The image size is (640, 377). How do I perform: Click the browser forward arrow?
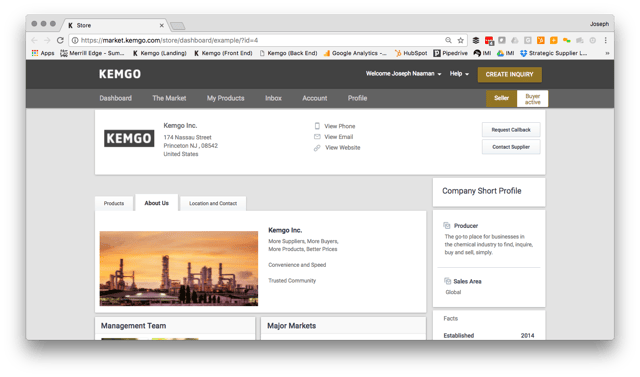click(47, 40)
